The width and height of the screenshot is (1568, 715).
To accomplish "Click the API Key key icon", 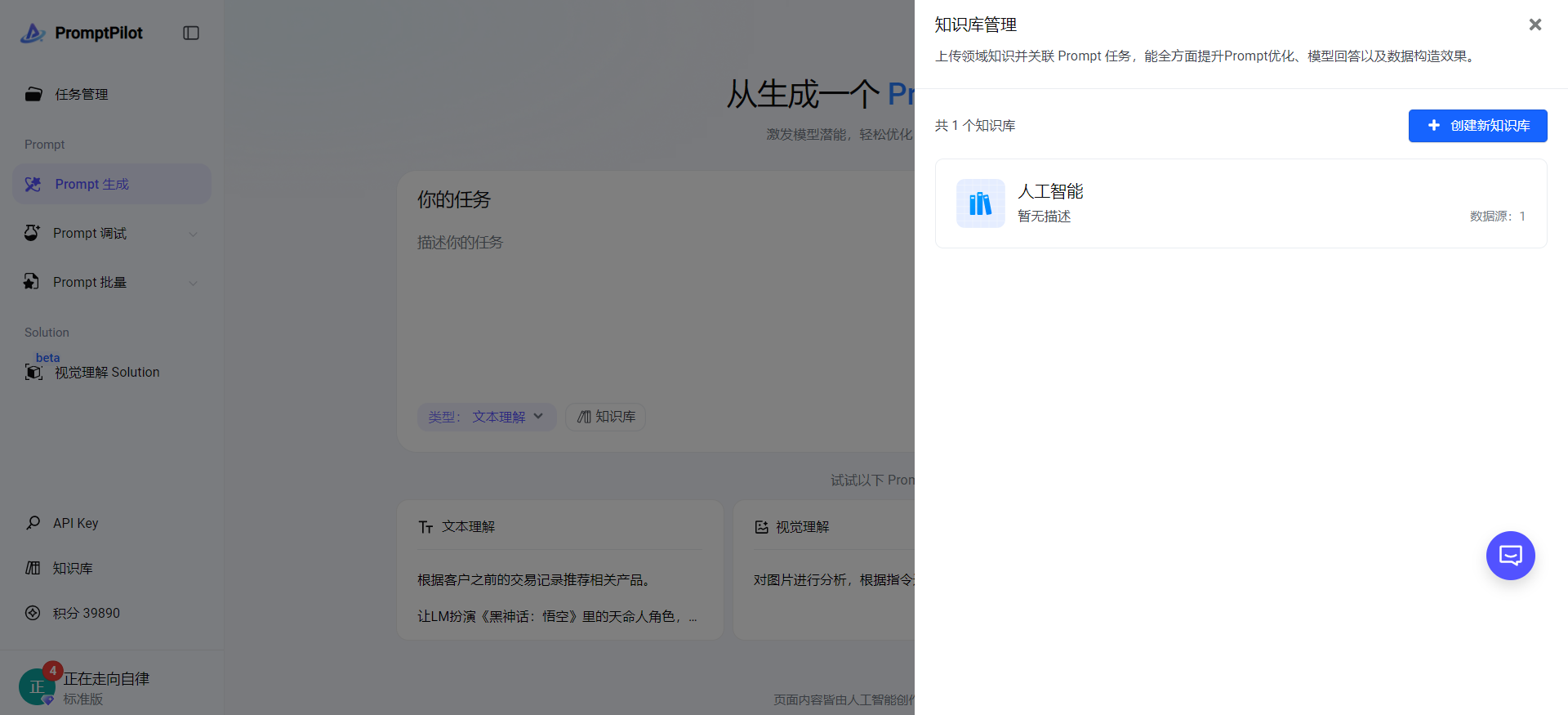I will 33,523.
